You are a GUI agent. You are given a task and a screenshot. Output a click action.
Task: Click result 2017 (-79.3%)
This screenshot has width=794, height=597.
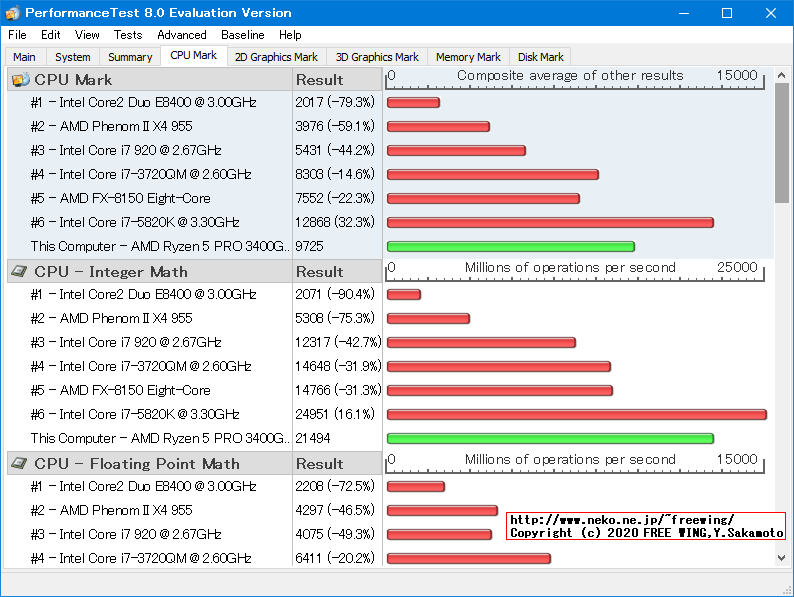[335, 102]
